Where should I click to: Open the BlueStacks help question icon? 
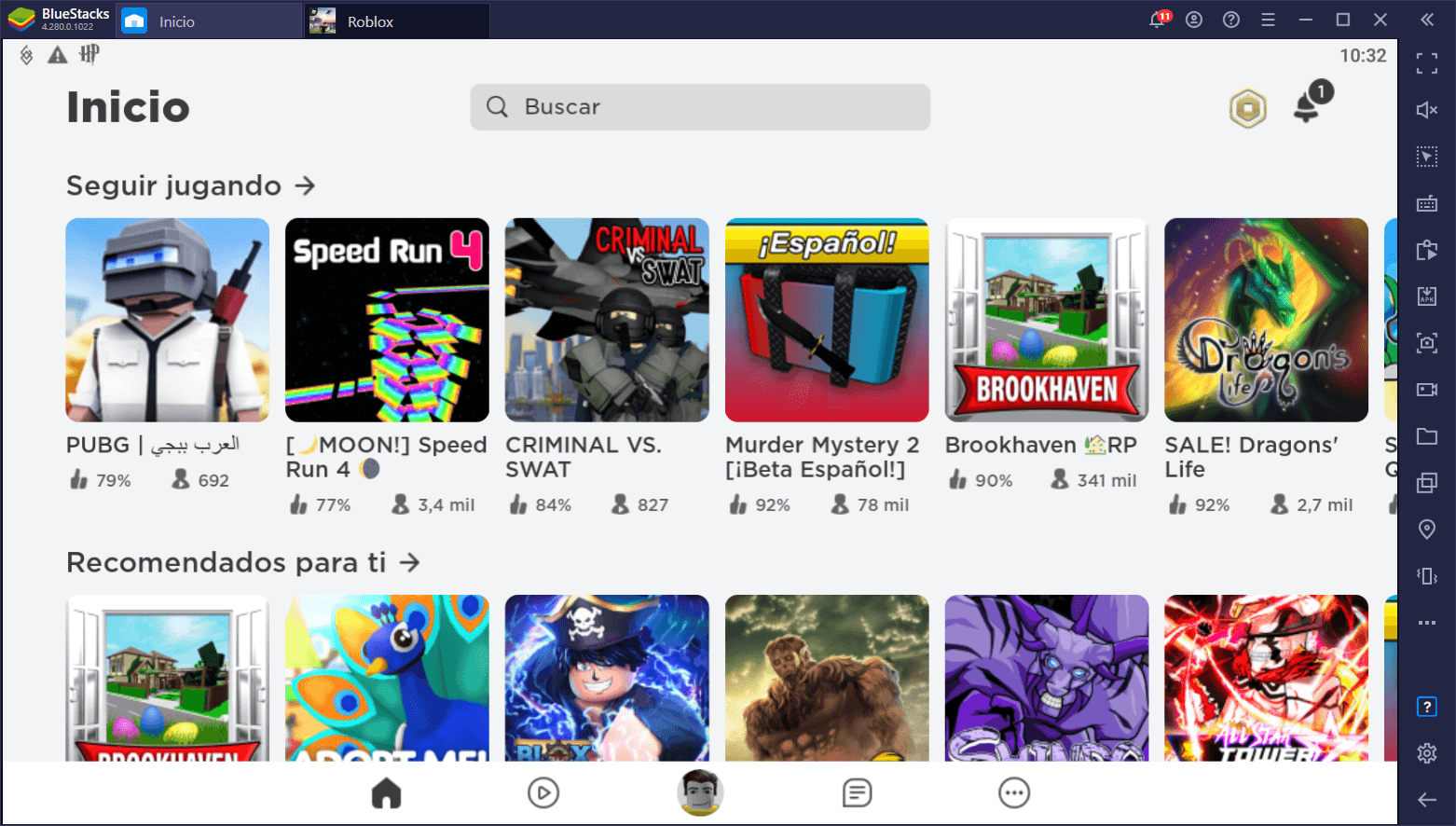point(1427,707)
